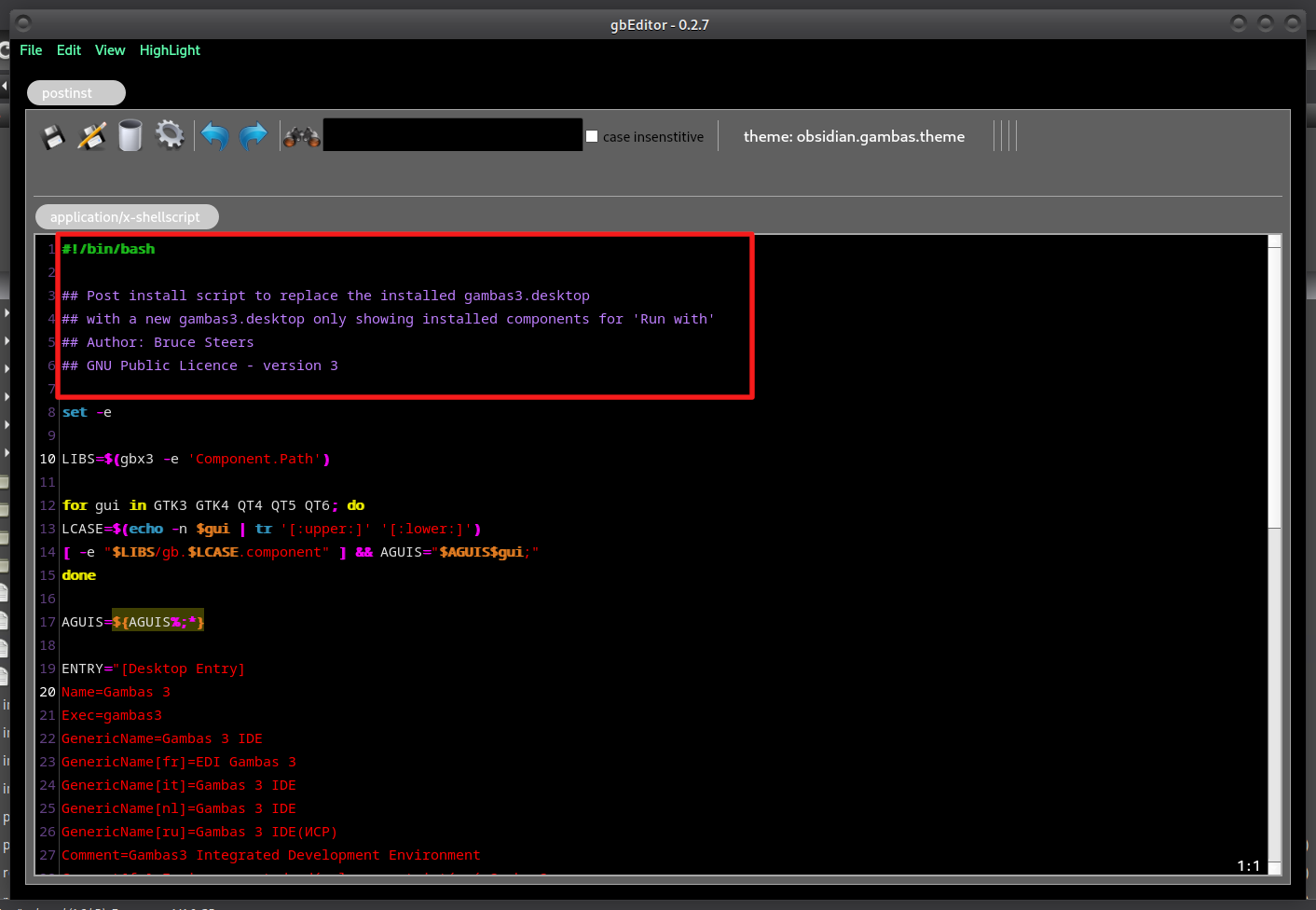The height and width of the screenshot is (910, 1316).
Task: Open the Edit menu
Action: coord(69,50)
